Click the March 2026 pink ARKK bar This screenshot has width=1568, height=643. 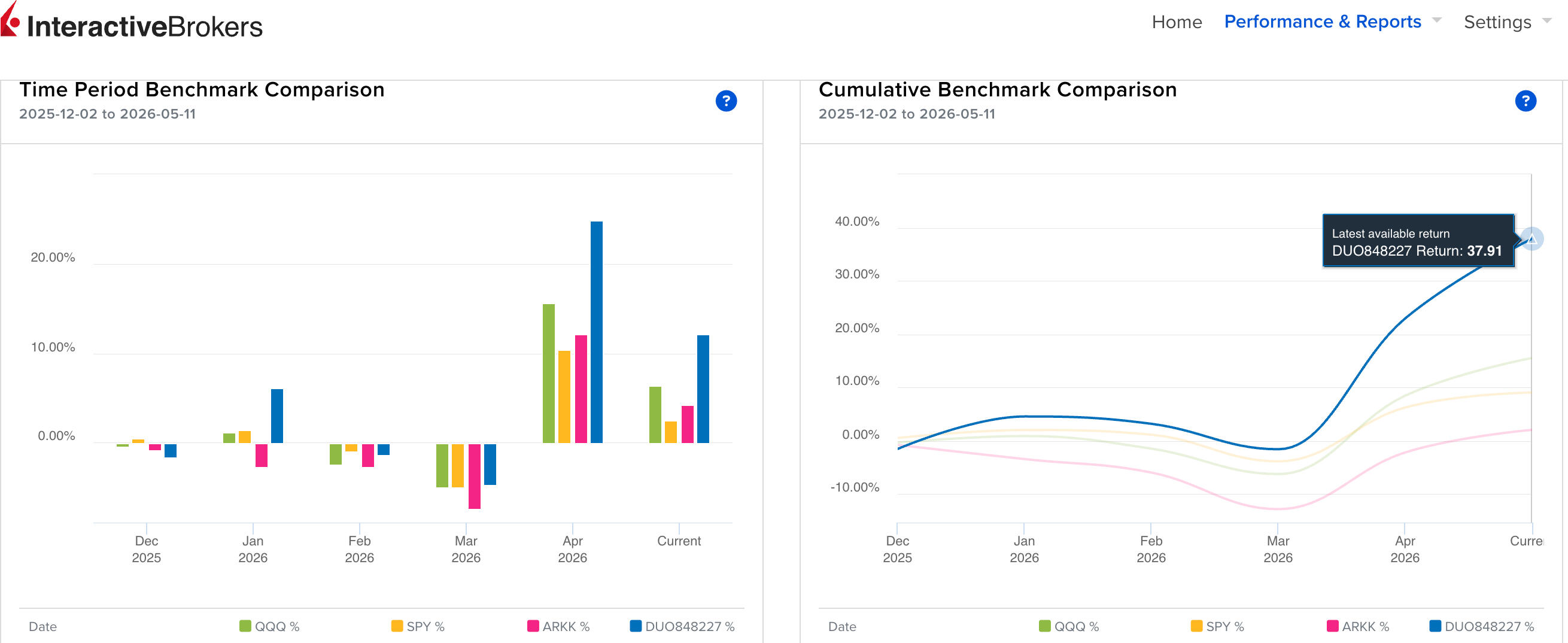(x=474, y=475)
